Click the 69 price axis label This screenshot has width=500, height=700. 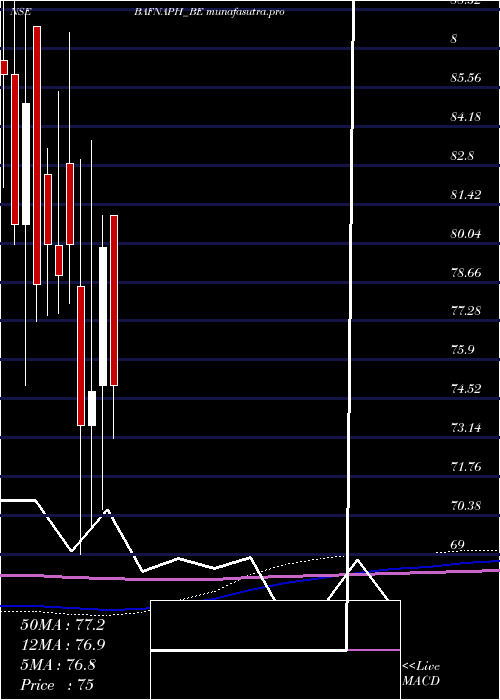pos(458,545)
